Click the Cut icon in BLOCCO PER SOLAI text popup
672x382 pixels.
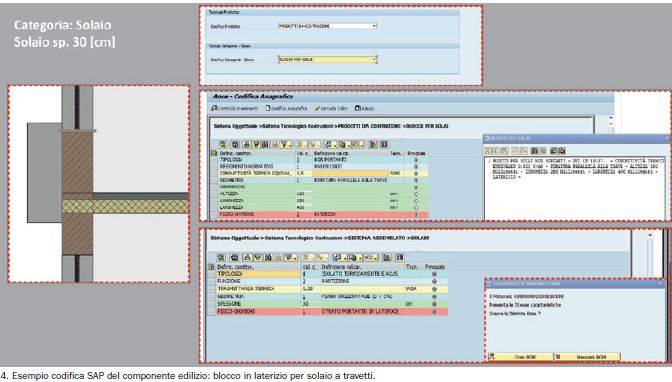point(488,151)
